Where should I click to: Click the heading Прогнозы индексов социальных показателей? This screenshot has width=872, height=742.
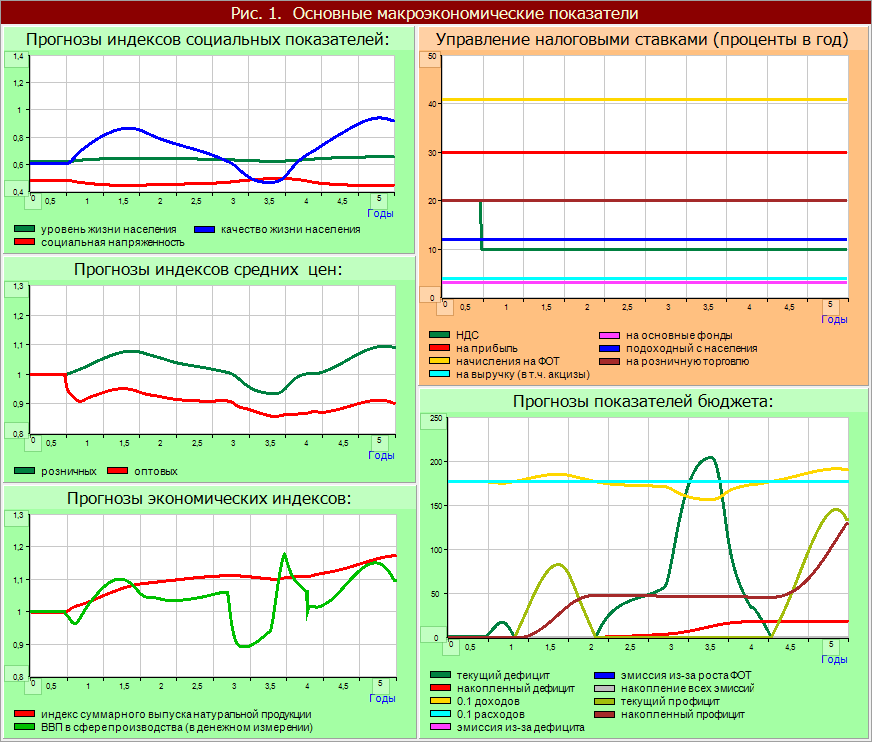(207, 39)
